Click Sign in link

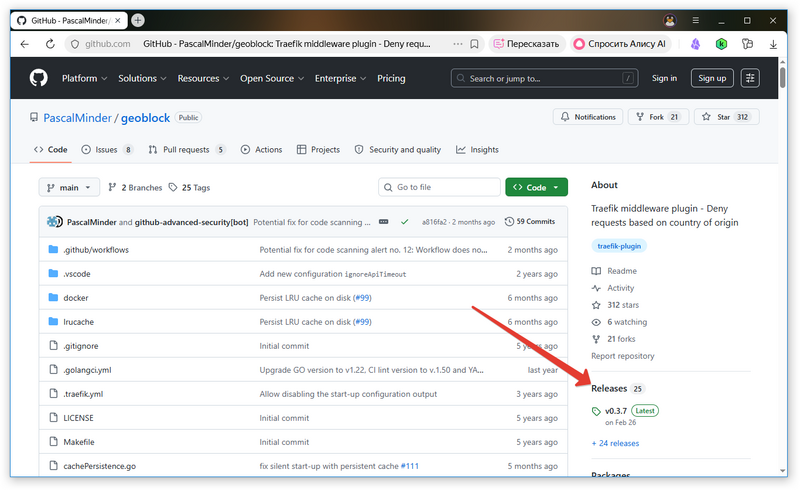(x=664, y=78)
